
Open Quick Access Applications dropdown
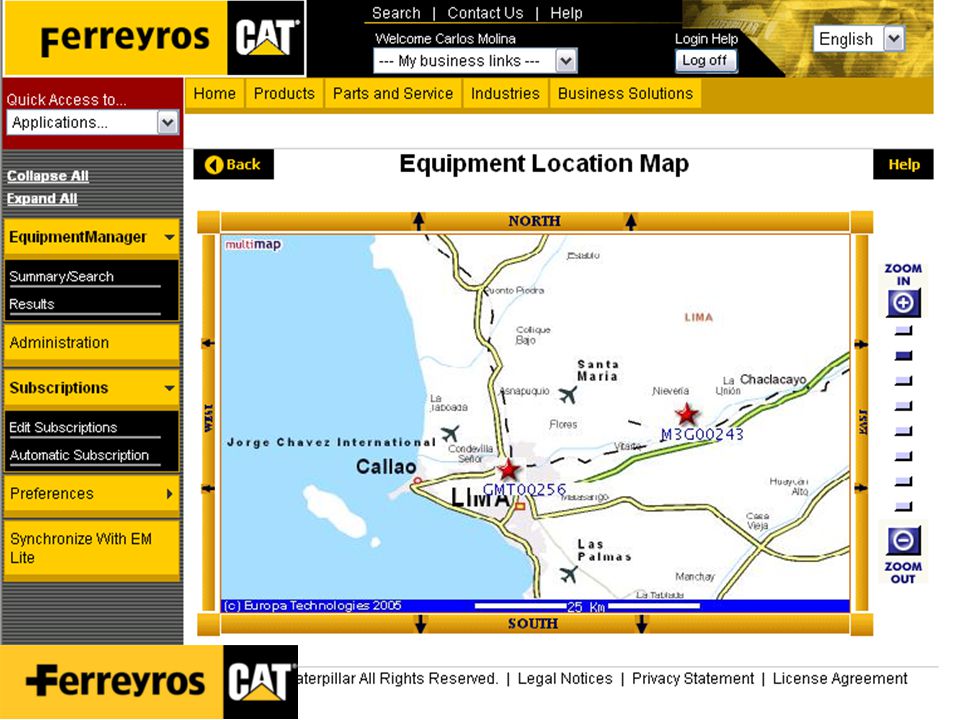pos(92,122)
